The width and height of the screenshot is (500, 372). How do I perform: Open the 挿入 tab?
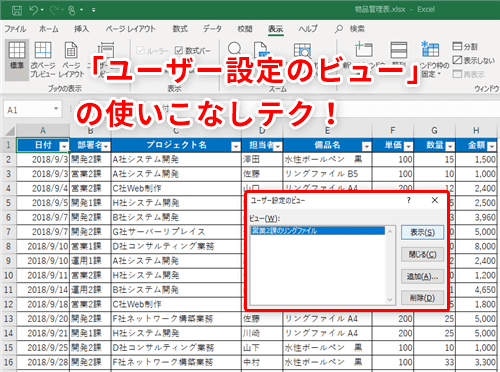[x=81, y=29]
